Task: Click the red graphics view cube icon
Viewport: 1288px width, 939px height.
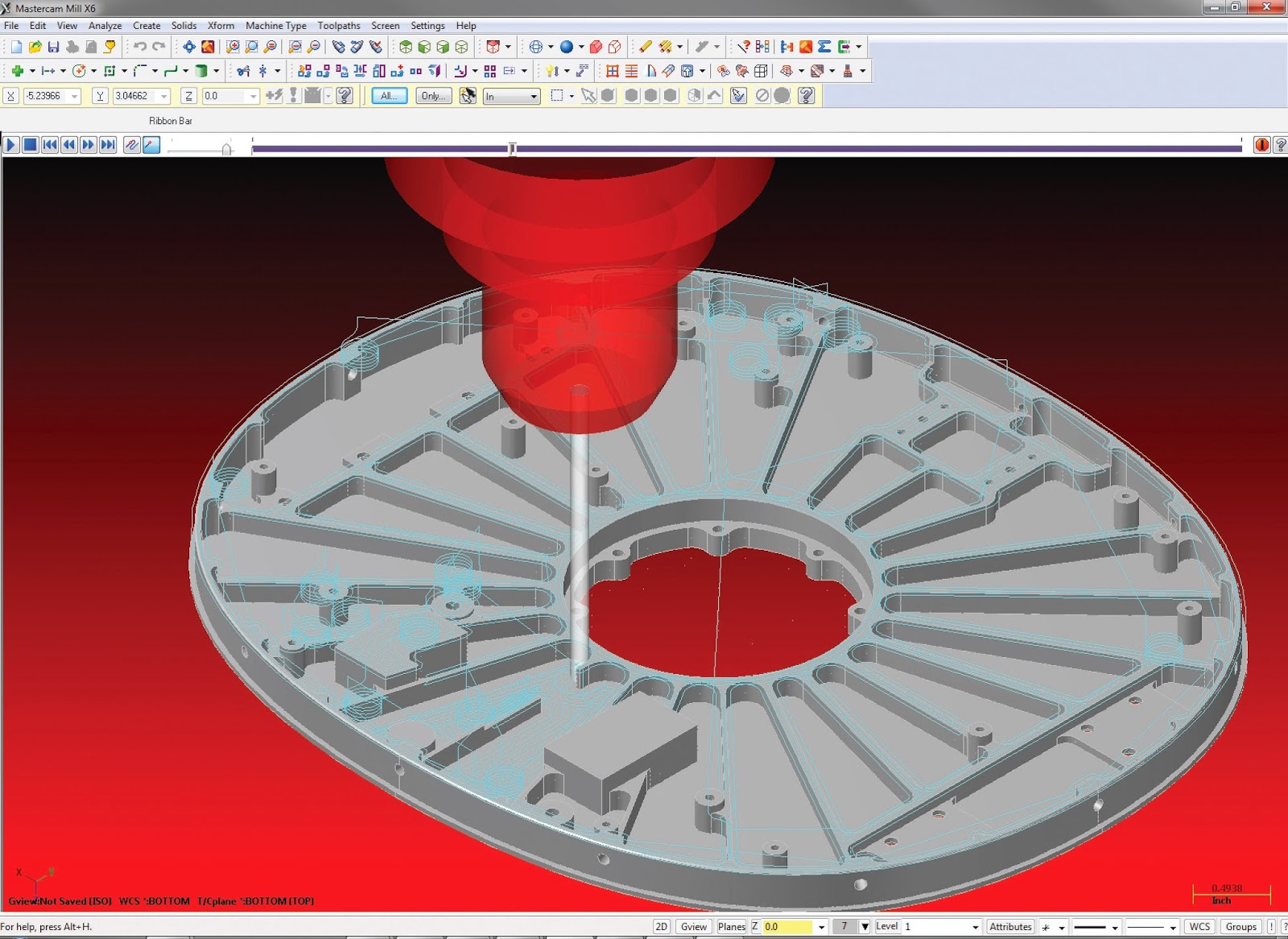Action: coord(493,48)
